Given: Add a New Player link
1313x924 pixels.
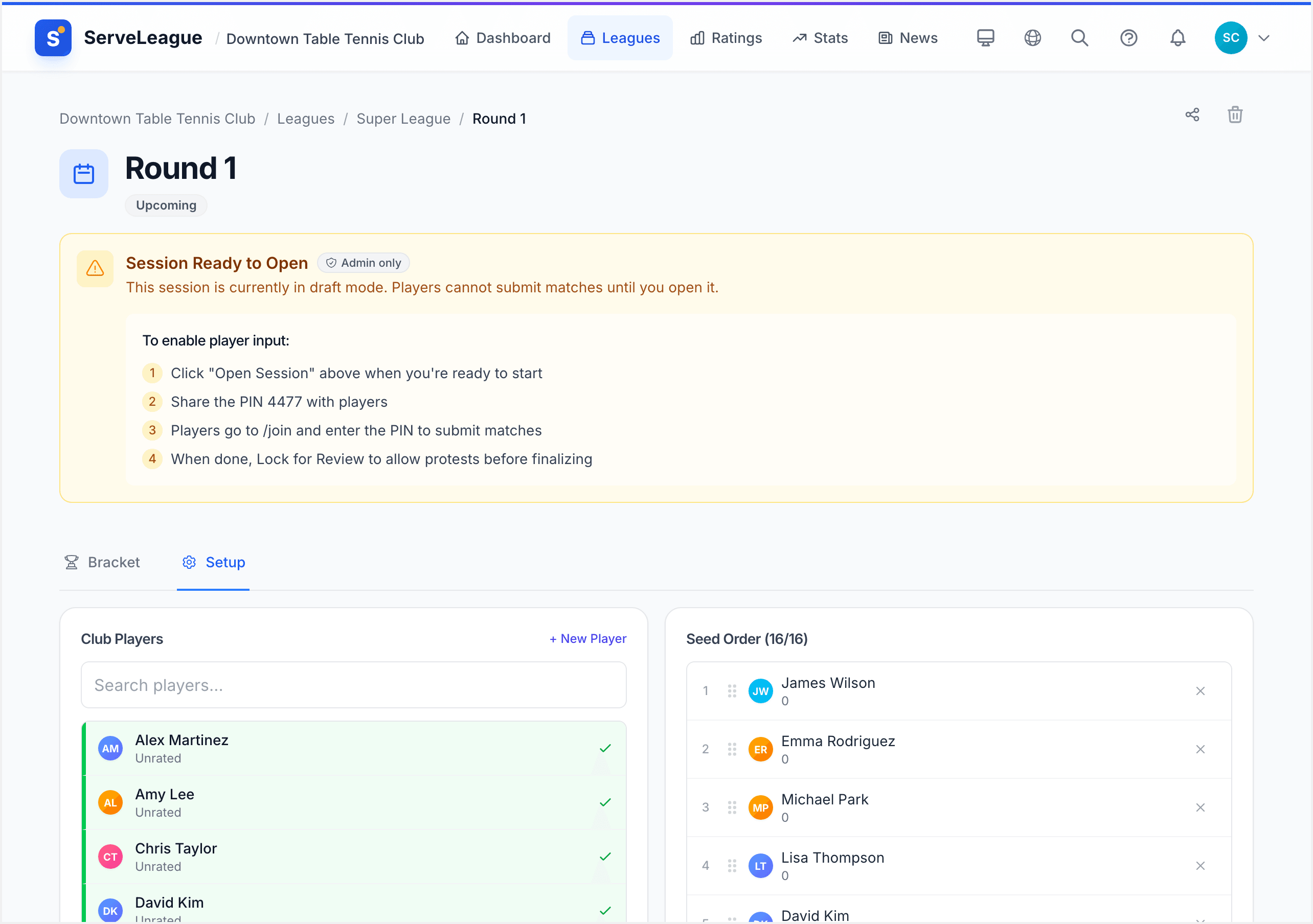Looking at the screenshot, I should click(588, 639).
